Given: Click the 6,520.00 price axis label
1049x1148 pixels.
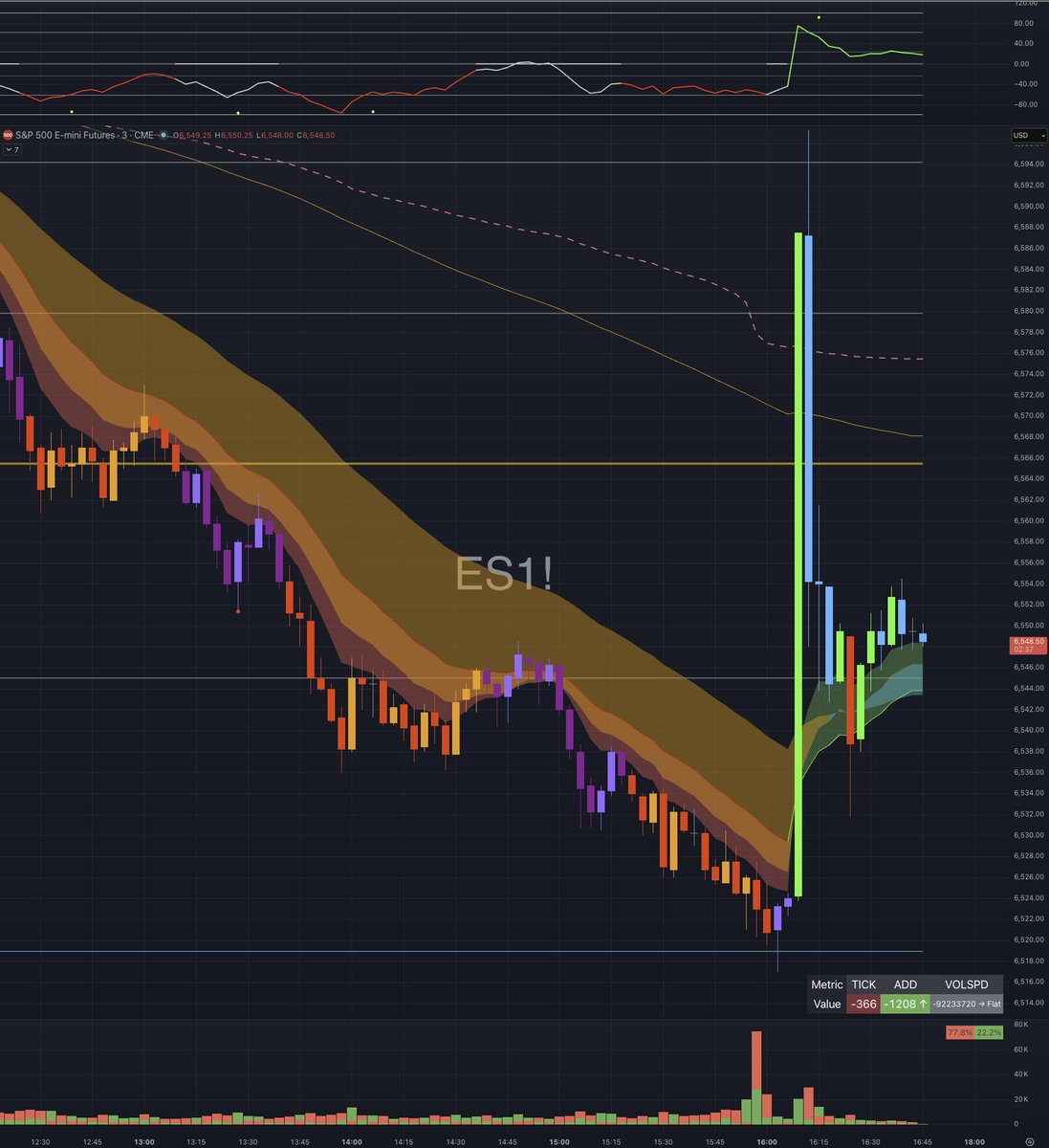Looking at the screenshot, I should [1028, 939].
